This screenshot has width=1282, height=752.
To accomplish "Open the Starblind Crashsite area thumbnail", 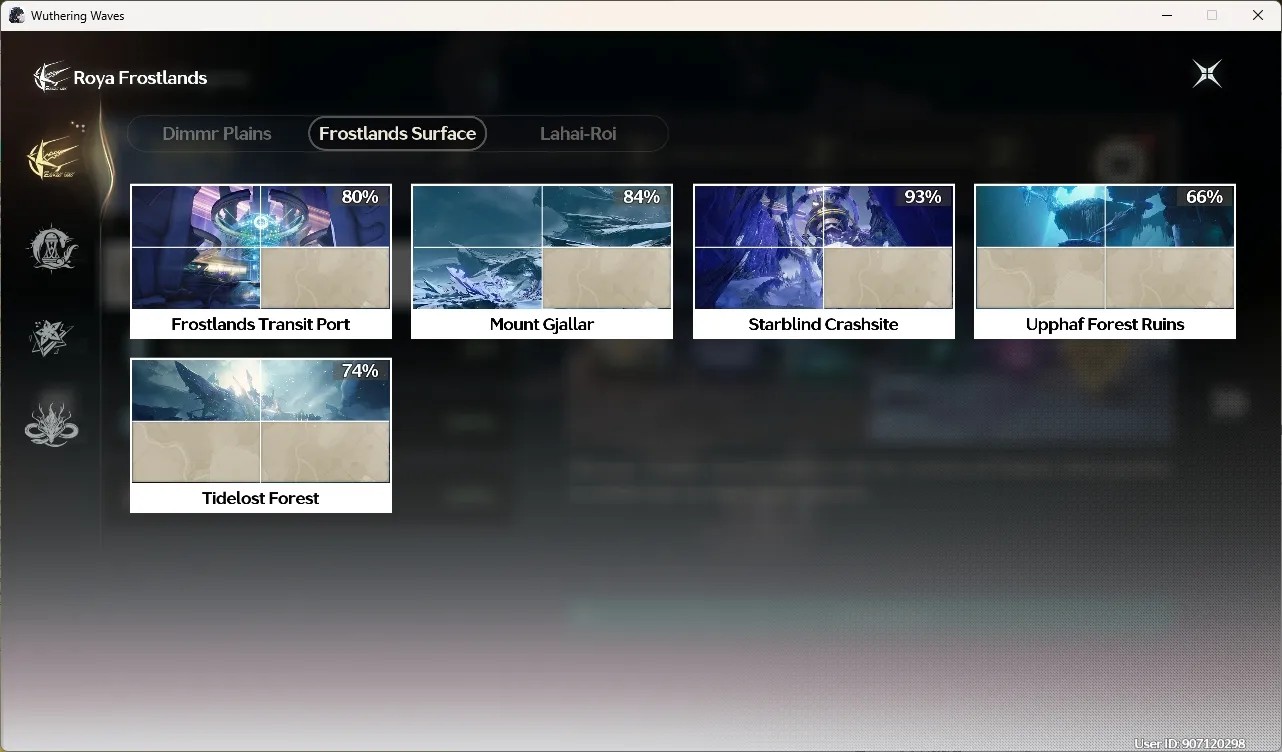I will click(824, 247).
